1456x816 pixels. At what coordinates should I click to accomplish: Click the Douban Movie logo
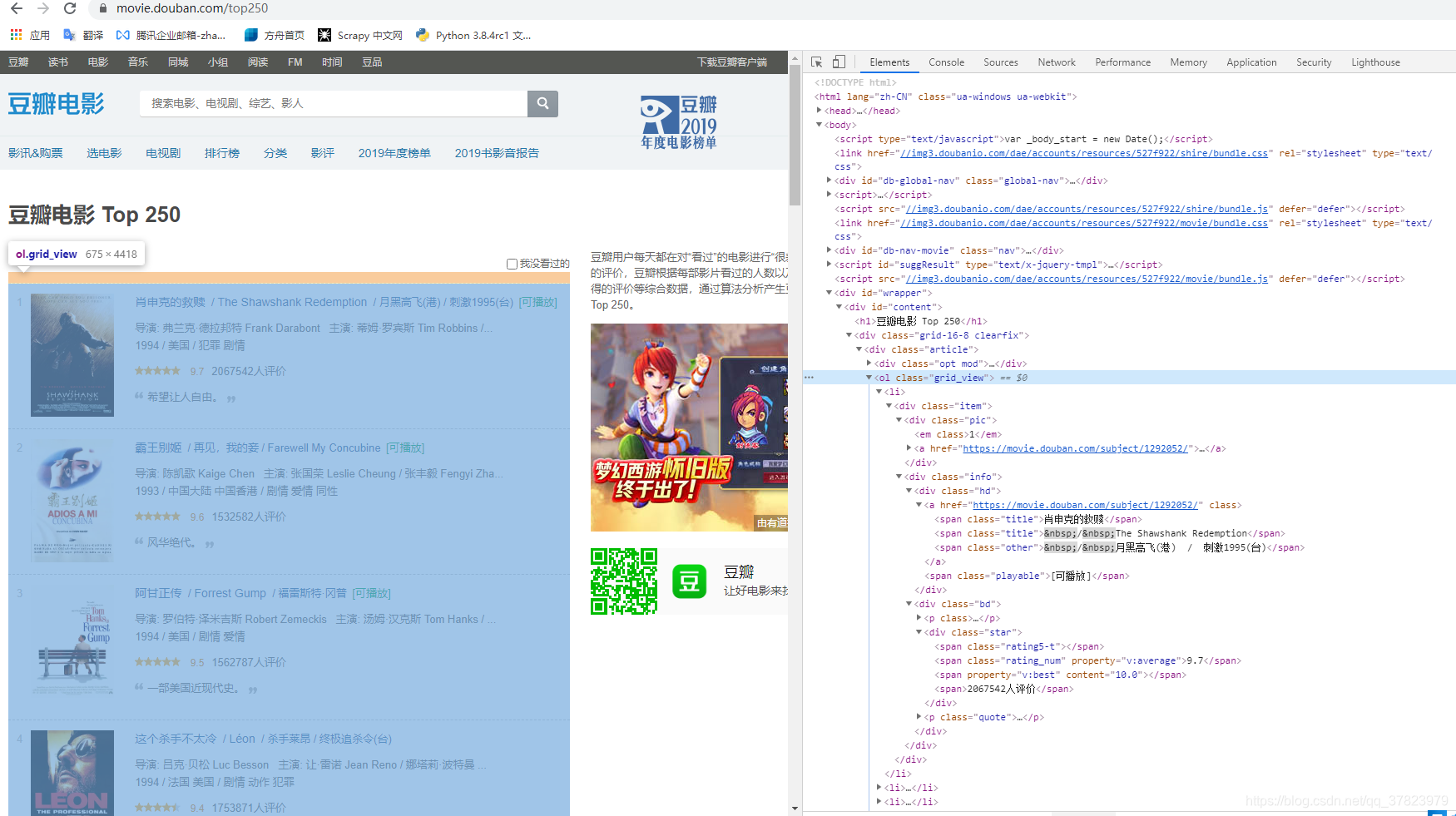(x=57, y=104)
